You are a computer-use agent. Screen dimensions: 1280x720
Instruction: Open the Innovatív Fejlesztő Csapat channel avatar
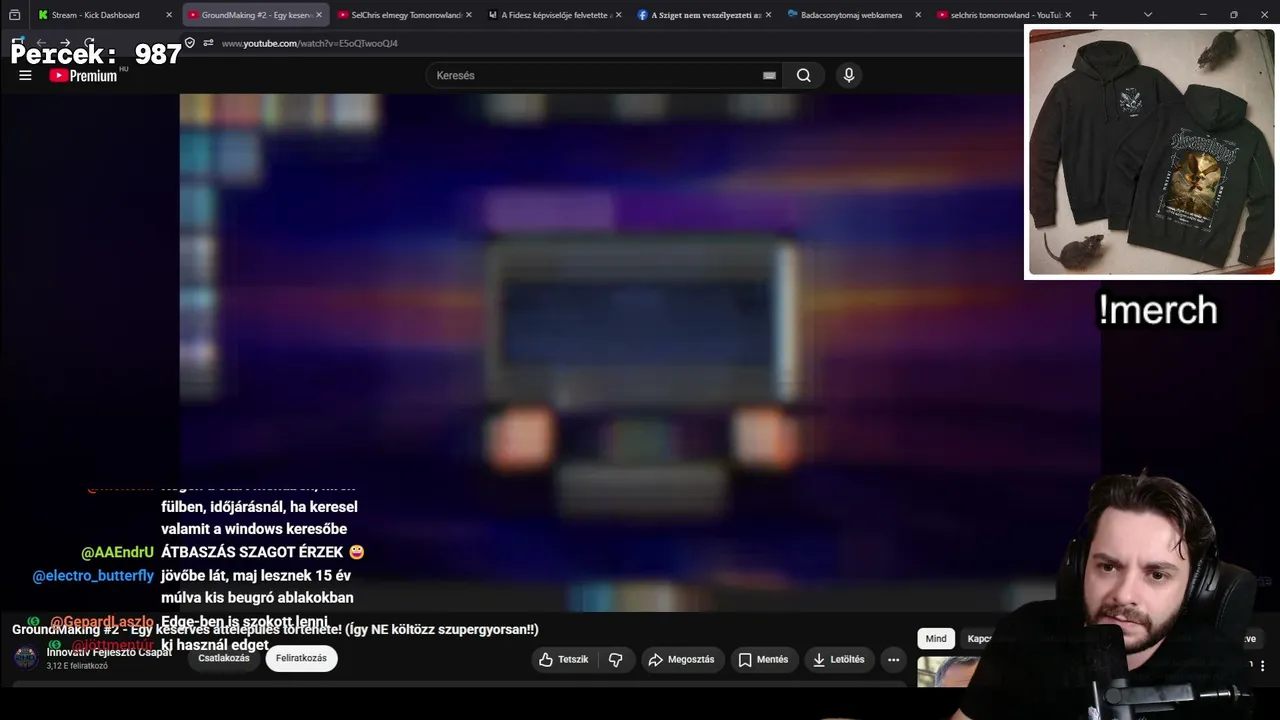click(26, 657)
